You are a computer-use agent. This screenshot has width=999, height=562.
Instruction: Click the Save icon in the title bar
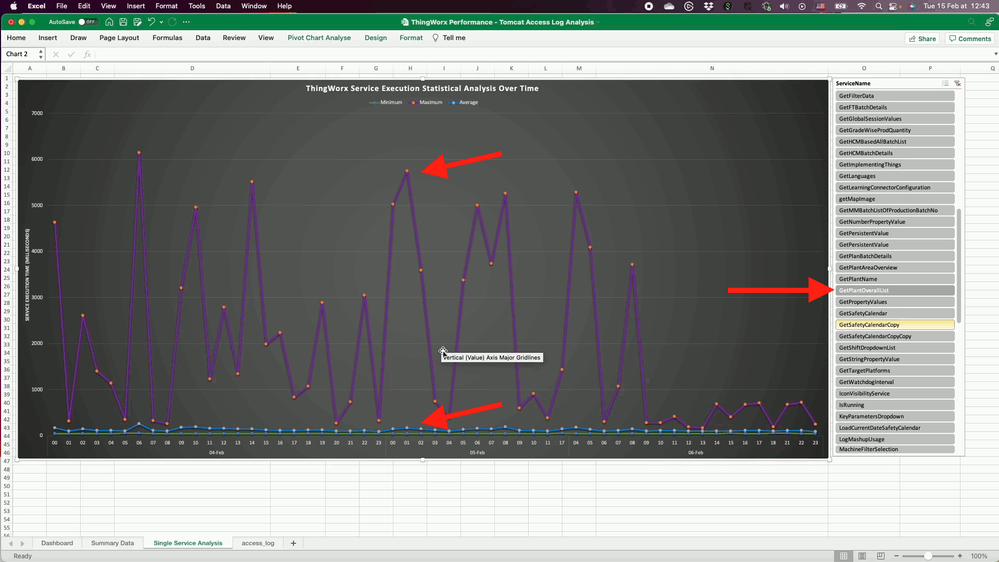(123, 22)
